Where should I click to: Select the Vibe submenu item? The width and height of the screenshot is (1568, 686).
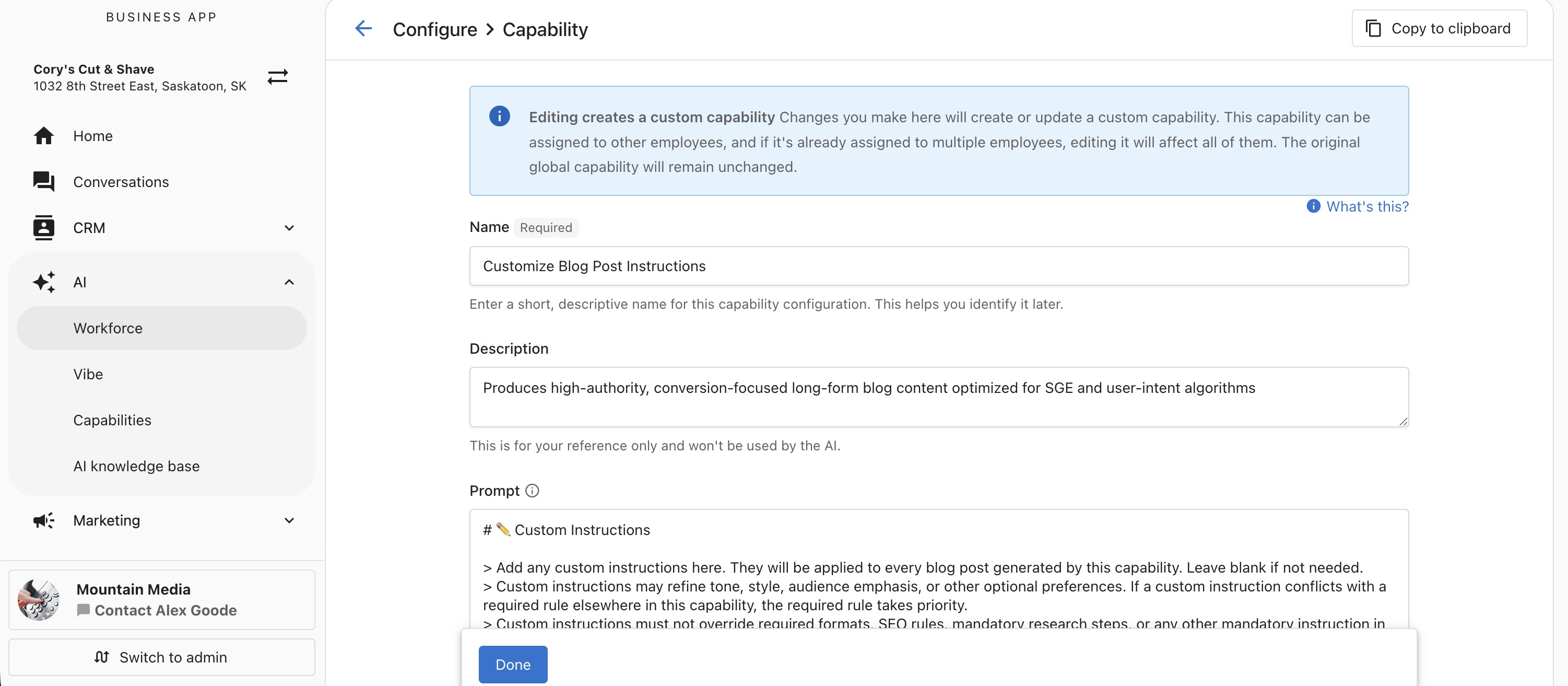tap(162, 374)
